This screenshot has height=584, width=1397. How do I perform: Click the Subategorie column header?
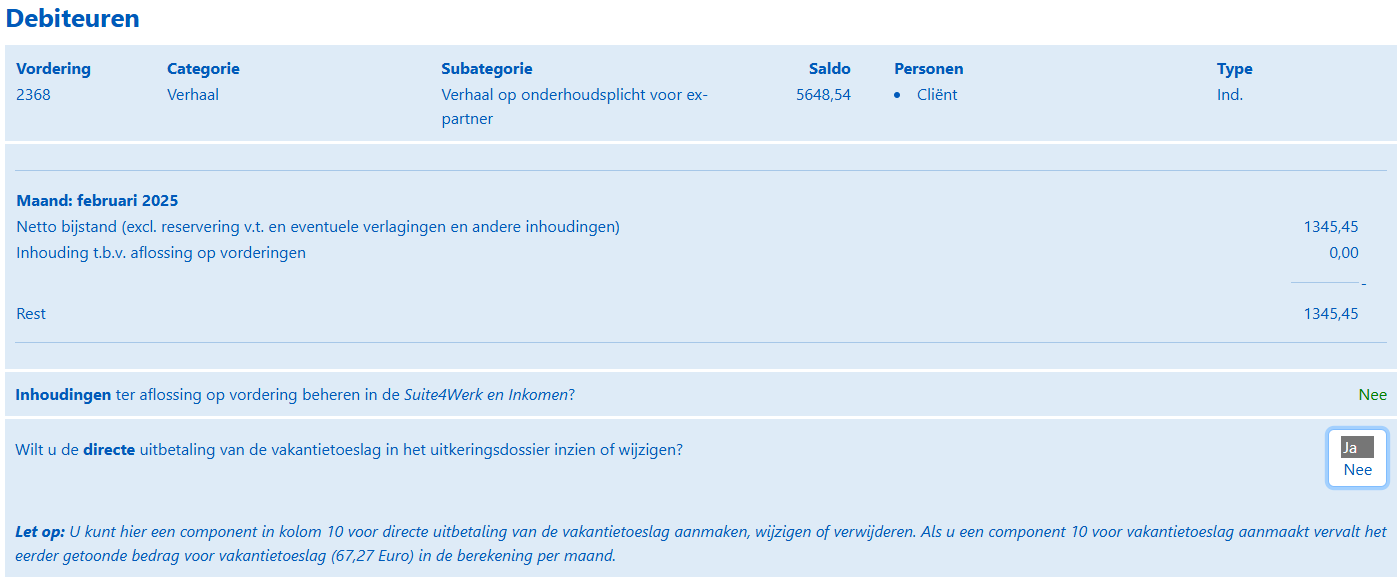click(486, 69)
